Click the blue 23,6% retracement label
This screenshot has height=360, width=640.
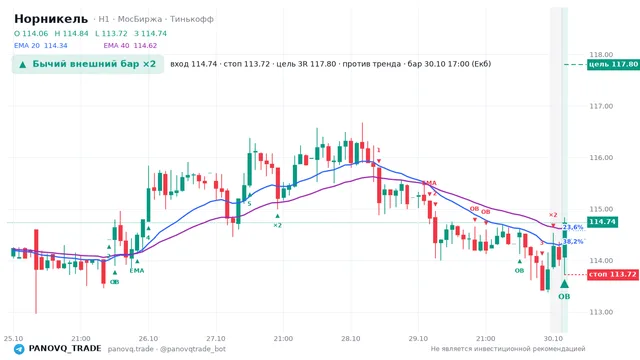[x=573, y=227]
